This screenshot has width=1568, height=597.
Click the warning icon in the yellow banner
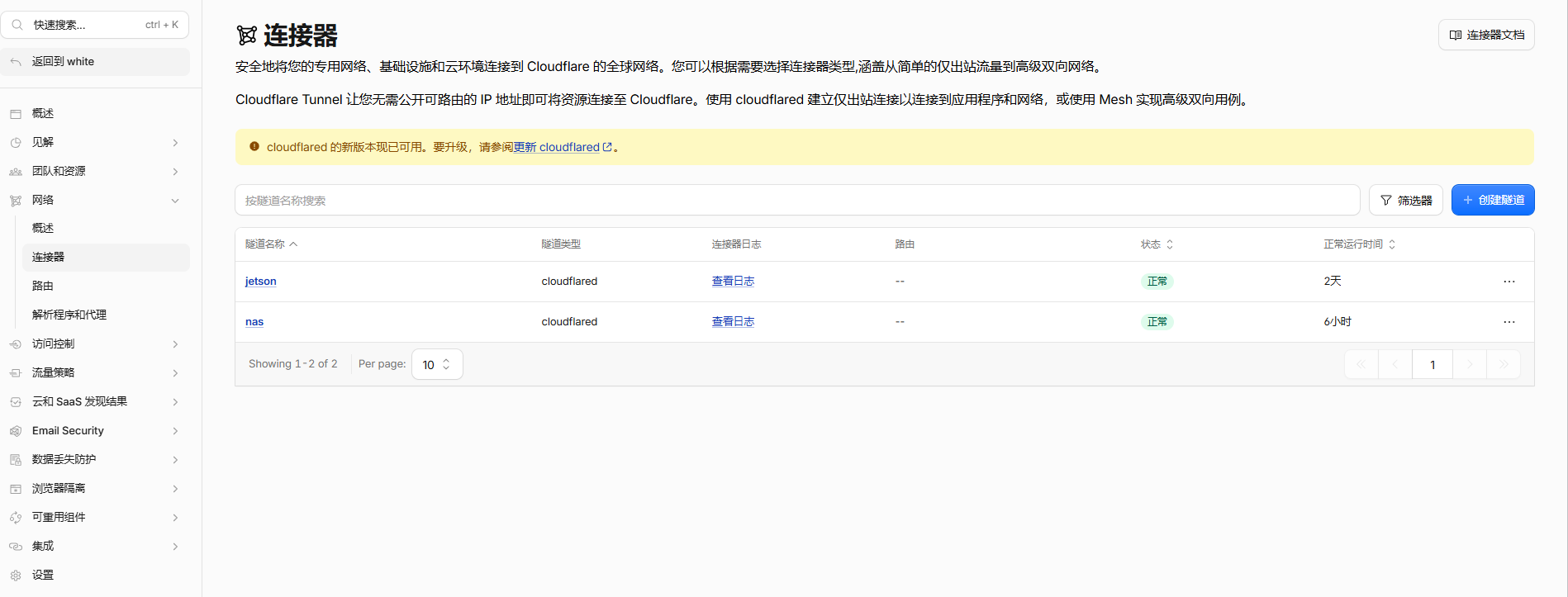(x=254, y=146)
